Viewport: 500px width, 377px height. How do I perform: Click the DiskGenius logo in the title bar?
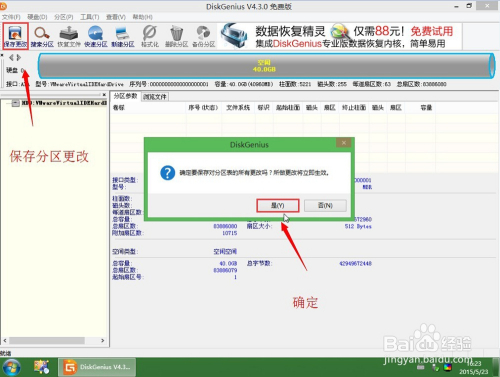tap(3, 6)
